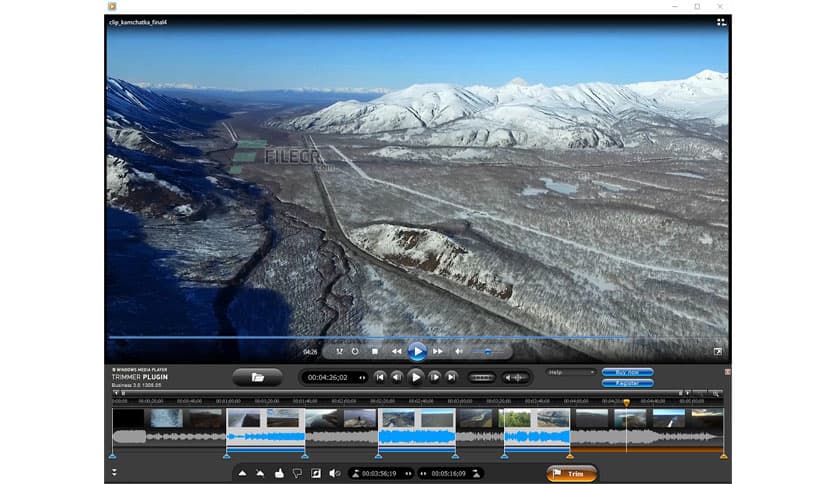Jump to start of the trimmer clip
This screenshot has height=484, width=836.
point(380,378)
